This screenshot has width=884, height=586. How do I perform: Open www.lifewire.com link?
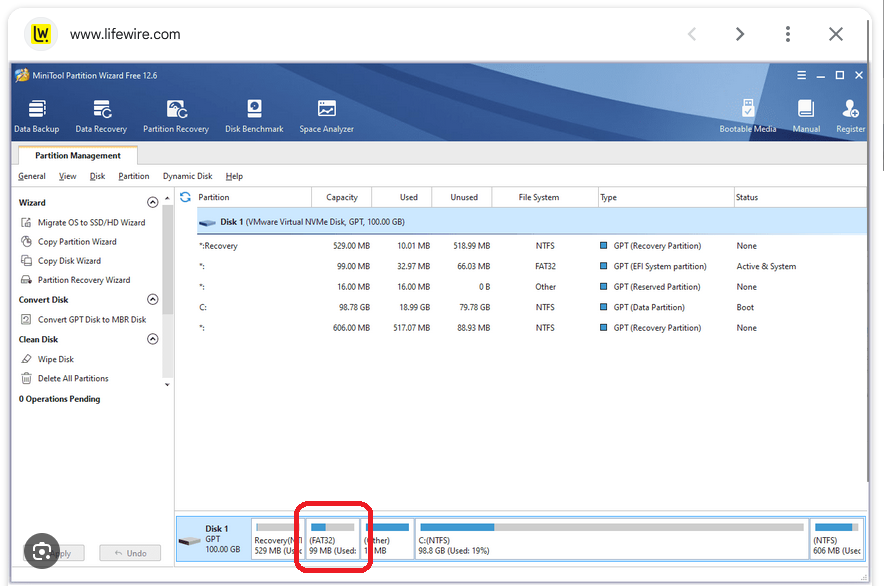(125, 34)
